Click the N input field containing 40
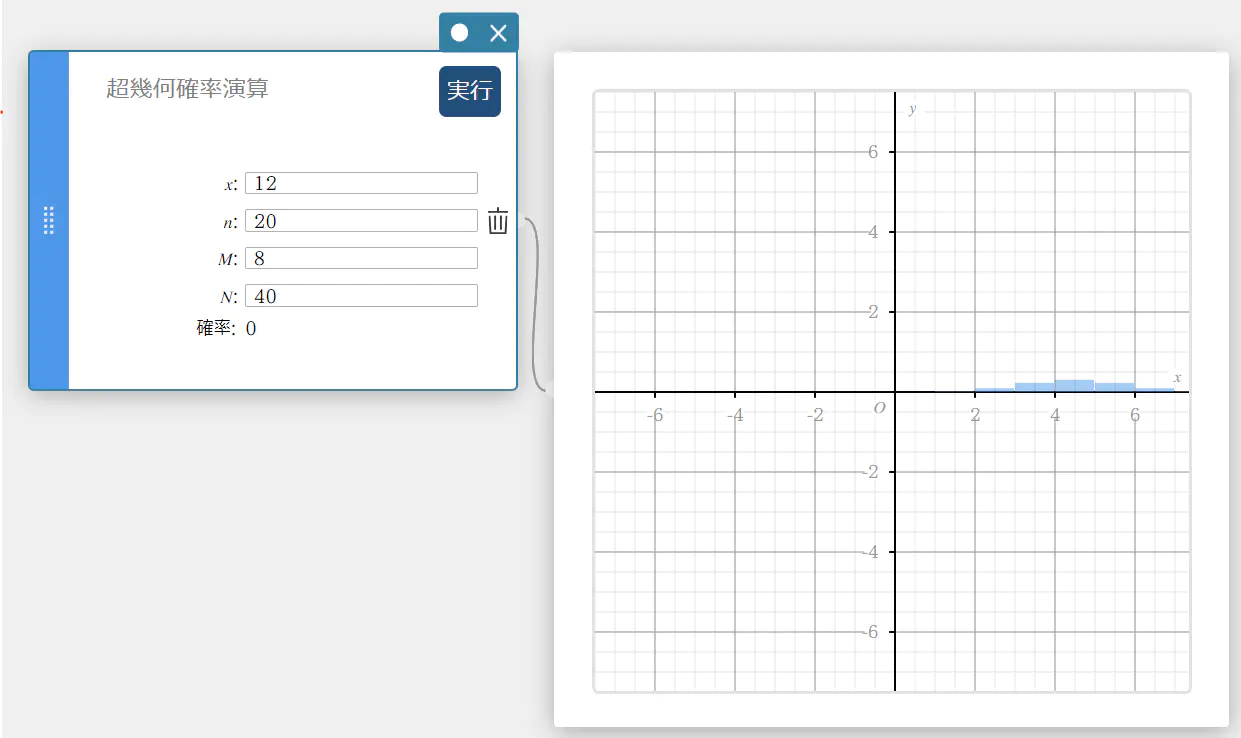The height and width of the screenshot is (738, 1241). (x=361, y=296)
